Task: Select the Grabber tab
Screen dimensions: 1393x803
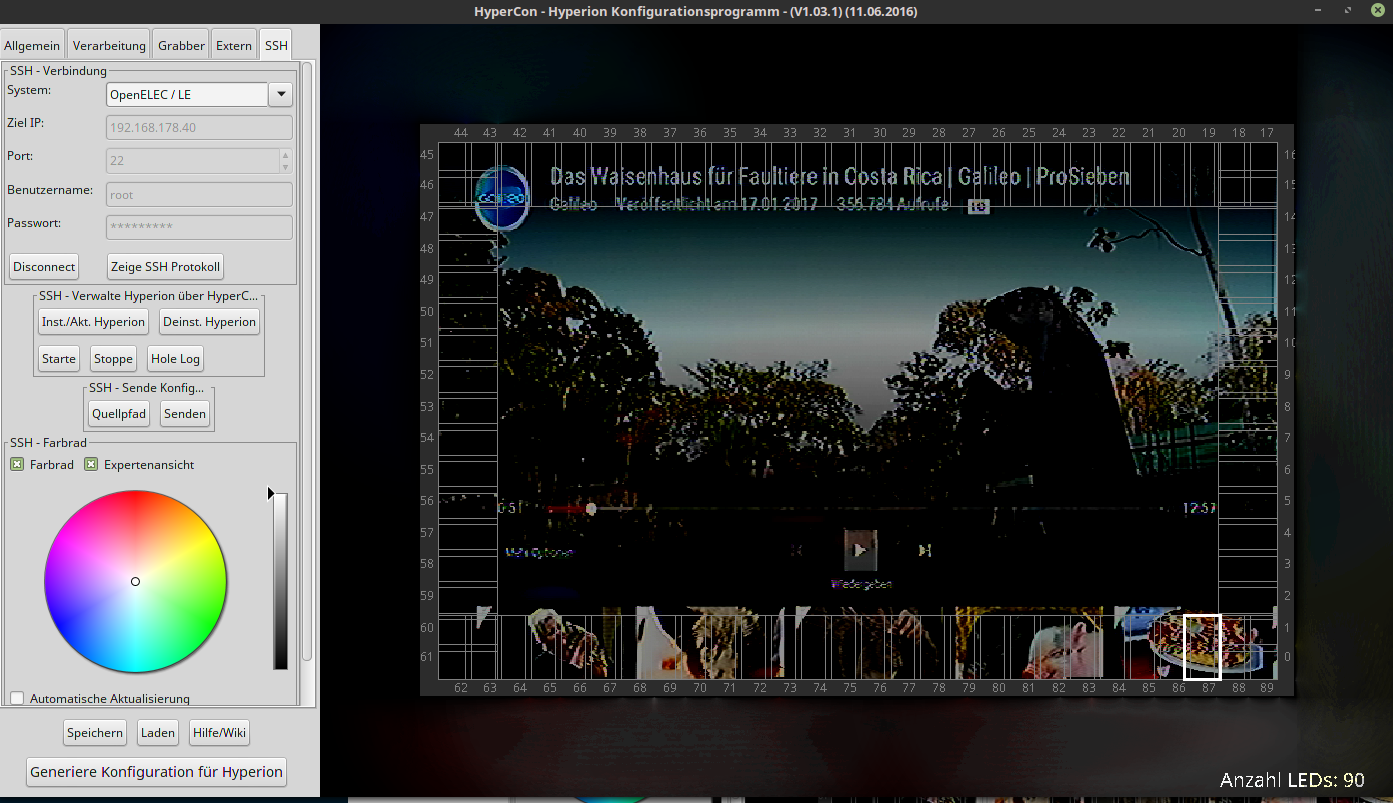Action: click(x=181, y=45)
